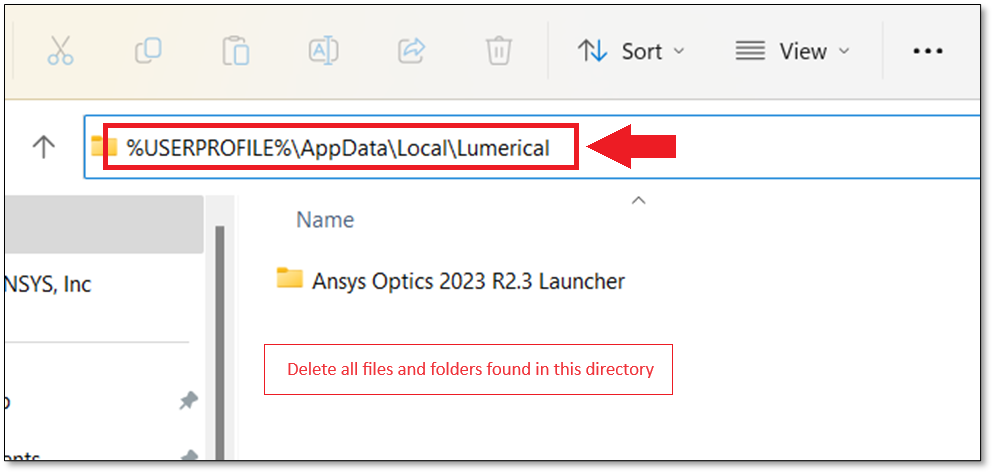The image size is (994, 474).
Task: Open the three-dot See more menu
Action: [928, 51]
